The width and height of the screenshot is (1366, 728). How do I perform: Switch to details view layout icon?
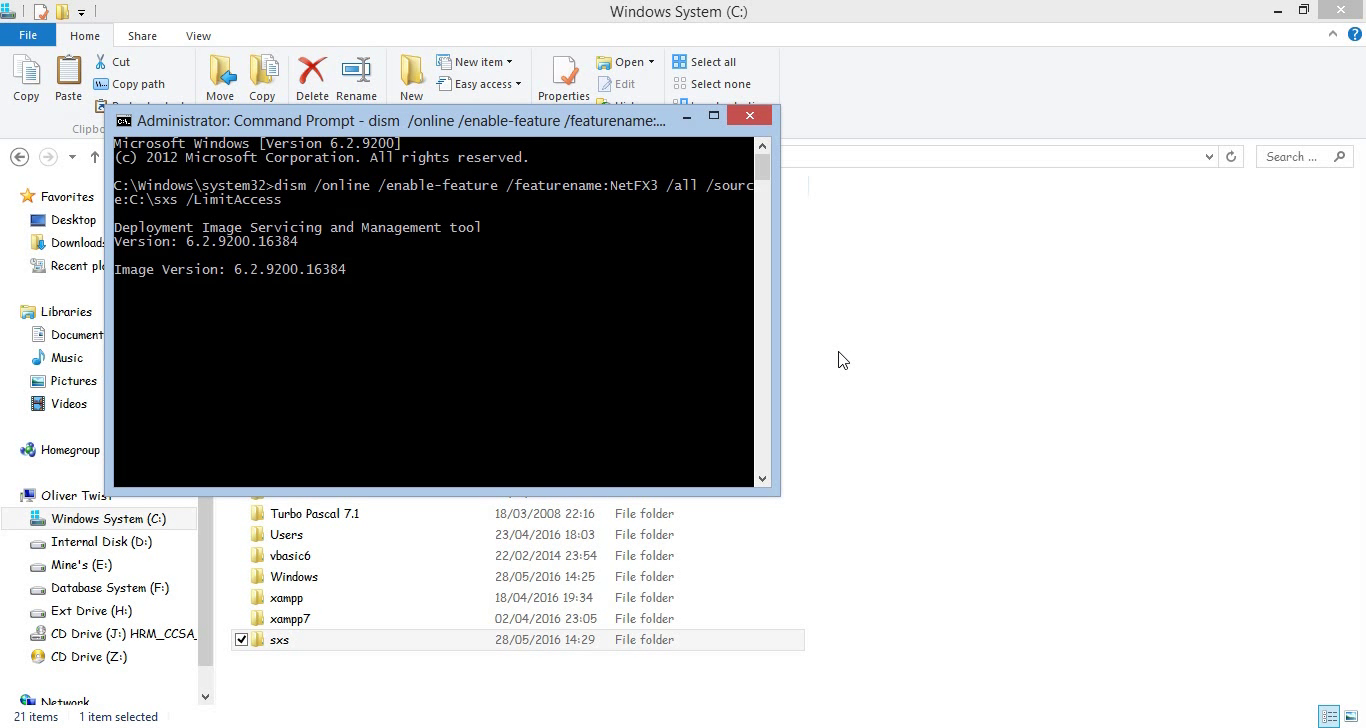(x=1329, y=716)
